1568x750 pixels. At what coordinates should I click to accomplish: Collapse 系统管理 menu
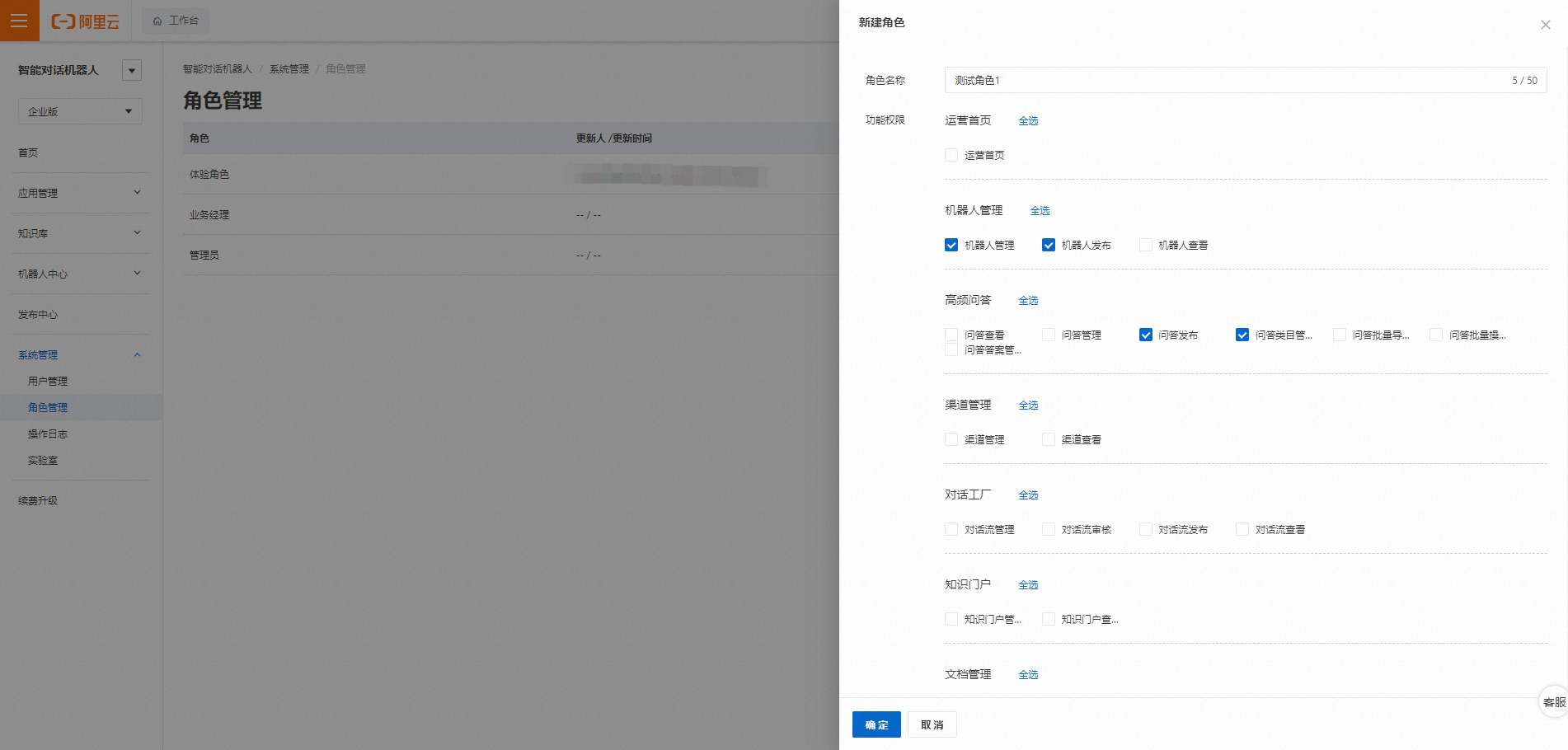pyautogui.click(x=80, y=354)
